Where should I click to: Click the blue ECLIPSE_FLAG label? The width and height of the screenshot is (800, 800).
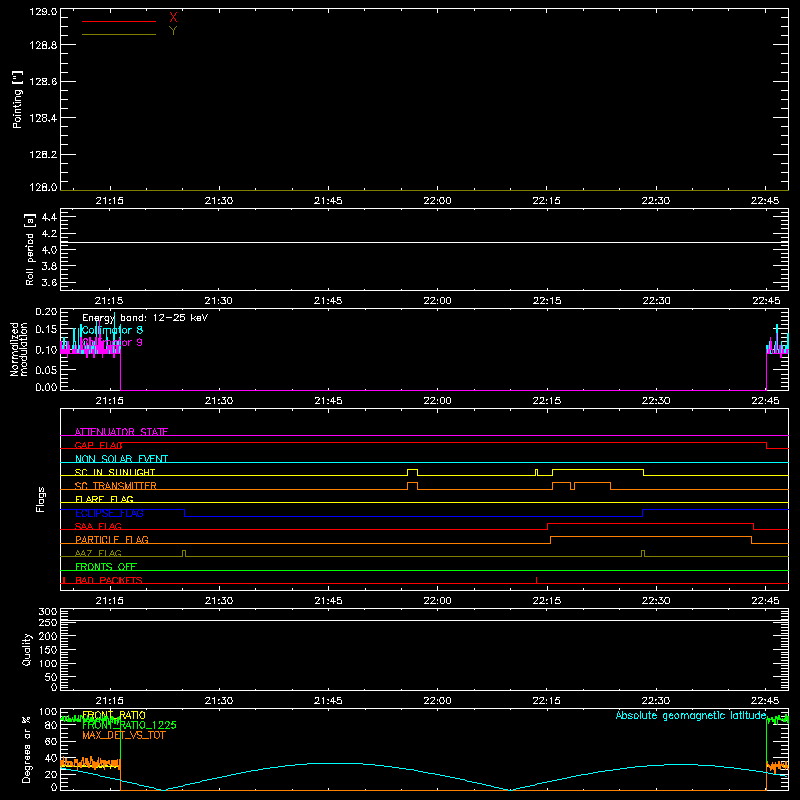[x=109, y=513]
